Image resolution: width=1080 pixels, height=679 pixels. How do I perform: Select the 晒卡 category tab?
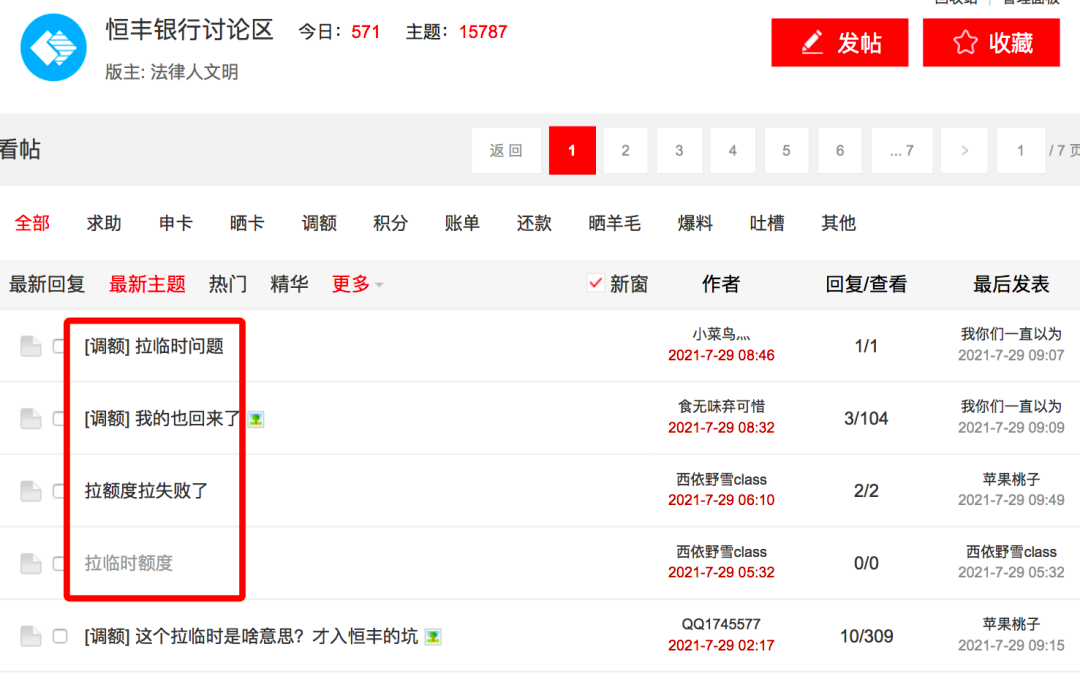[x=247, y=223]
